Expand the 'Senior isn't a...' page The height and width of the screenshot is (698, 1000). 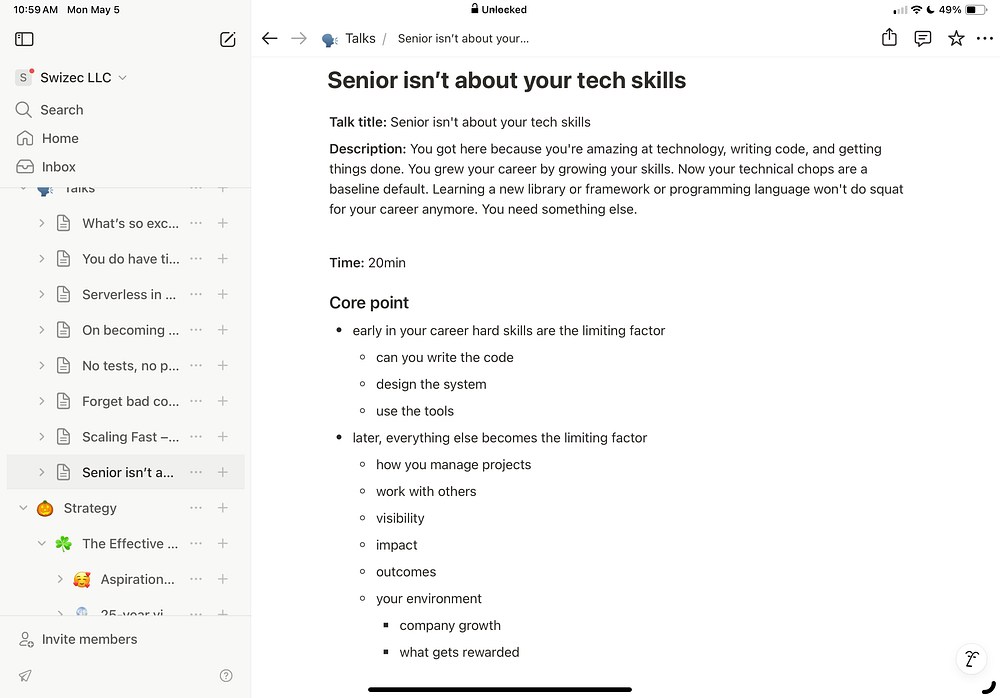pyautogui.click(x=41, y=472)
